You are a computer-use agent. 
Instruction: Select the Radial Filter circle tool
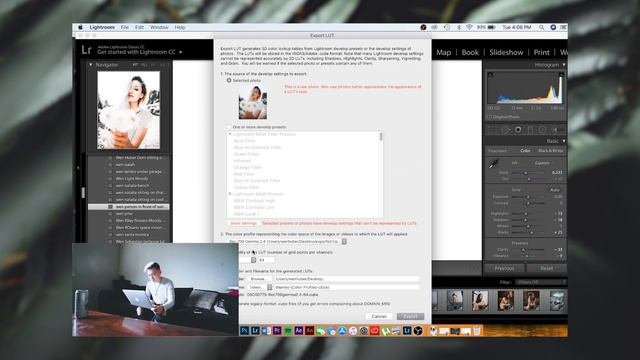(542, 130)
